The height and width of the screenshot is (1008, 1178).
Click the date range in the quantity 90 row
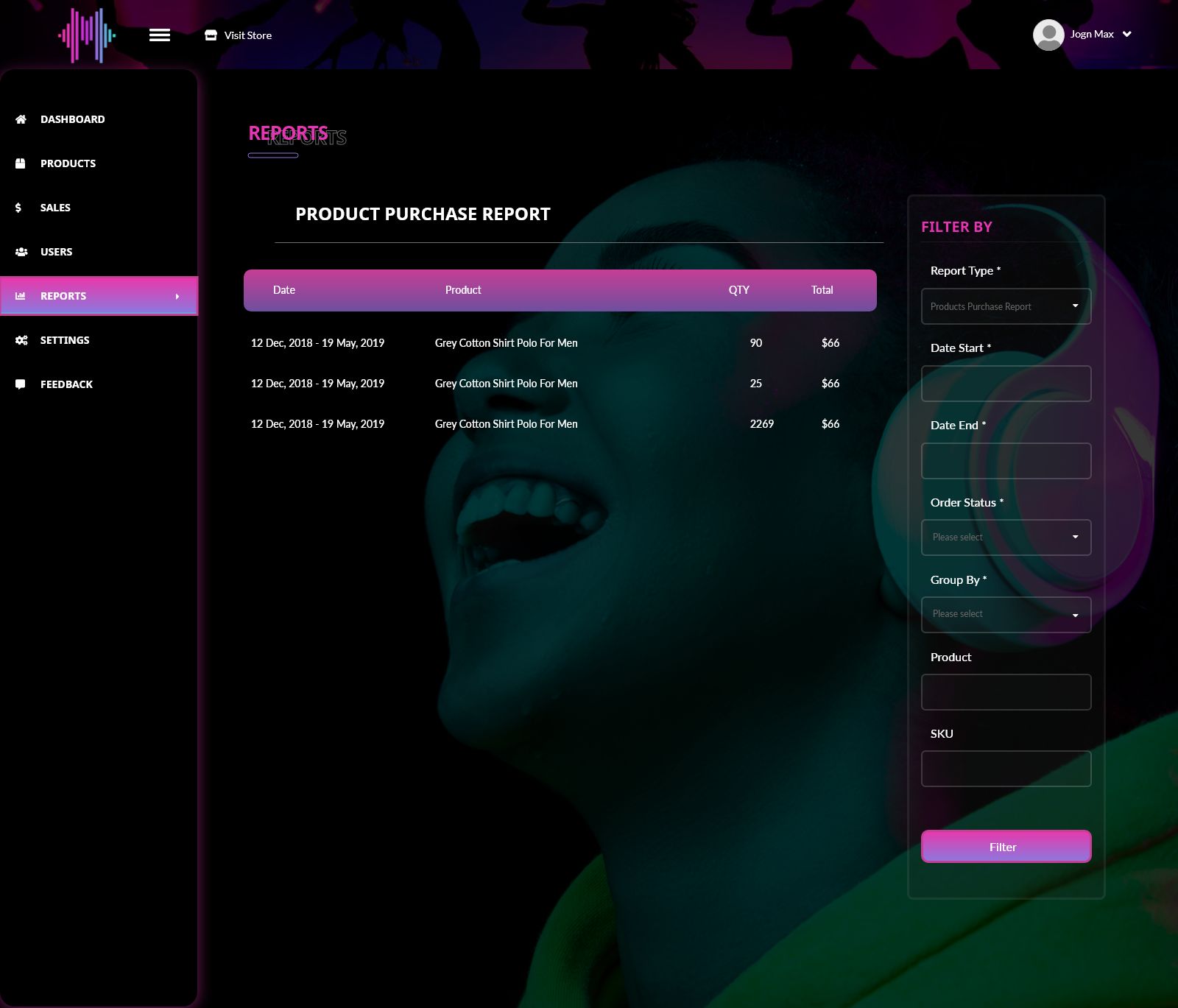(x=317, y=343)
